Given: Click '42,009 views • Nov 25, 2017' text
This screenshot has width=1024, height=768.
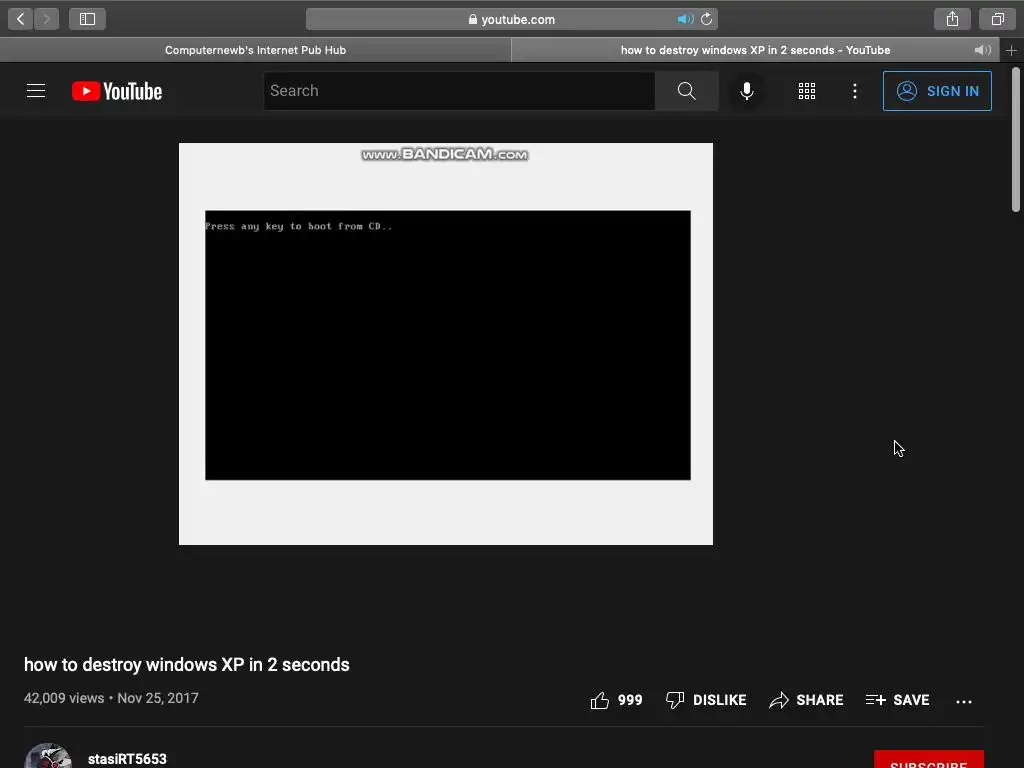Looking at the screenshot, I should (111, 698).
